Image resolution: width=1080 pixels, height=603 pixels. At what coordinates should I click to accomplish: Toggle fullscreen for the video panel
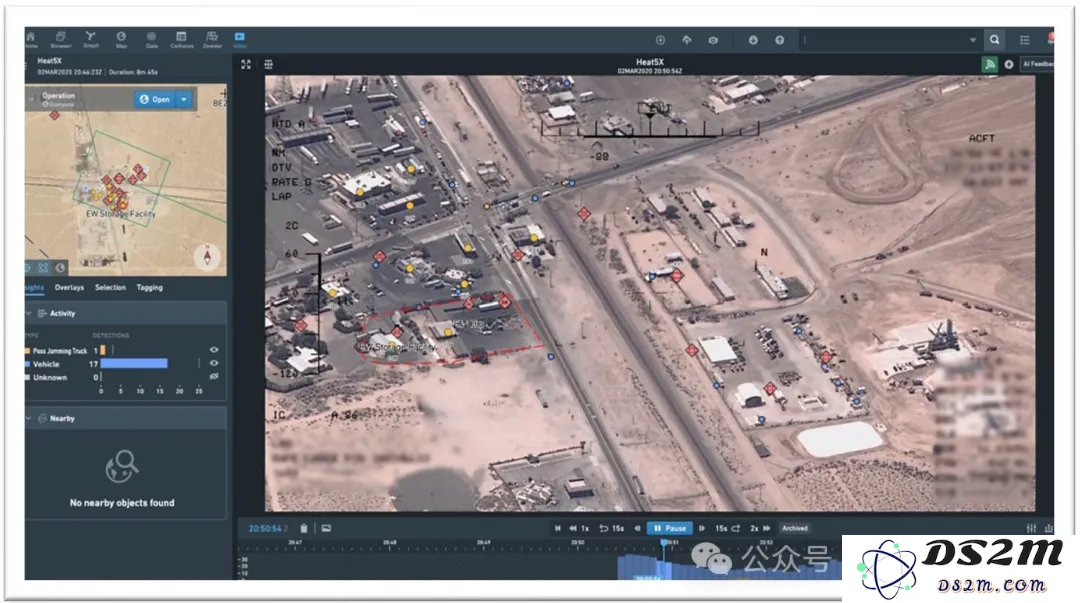click(x=246, y=64)
